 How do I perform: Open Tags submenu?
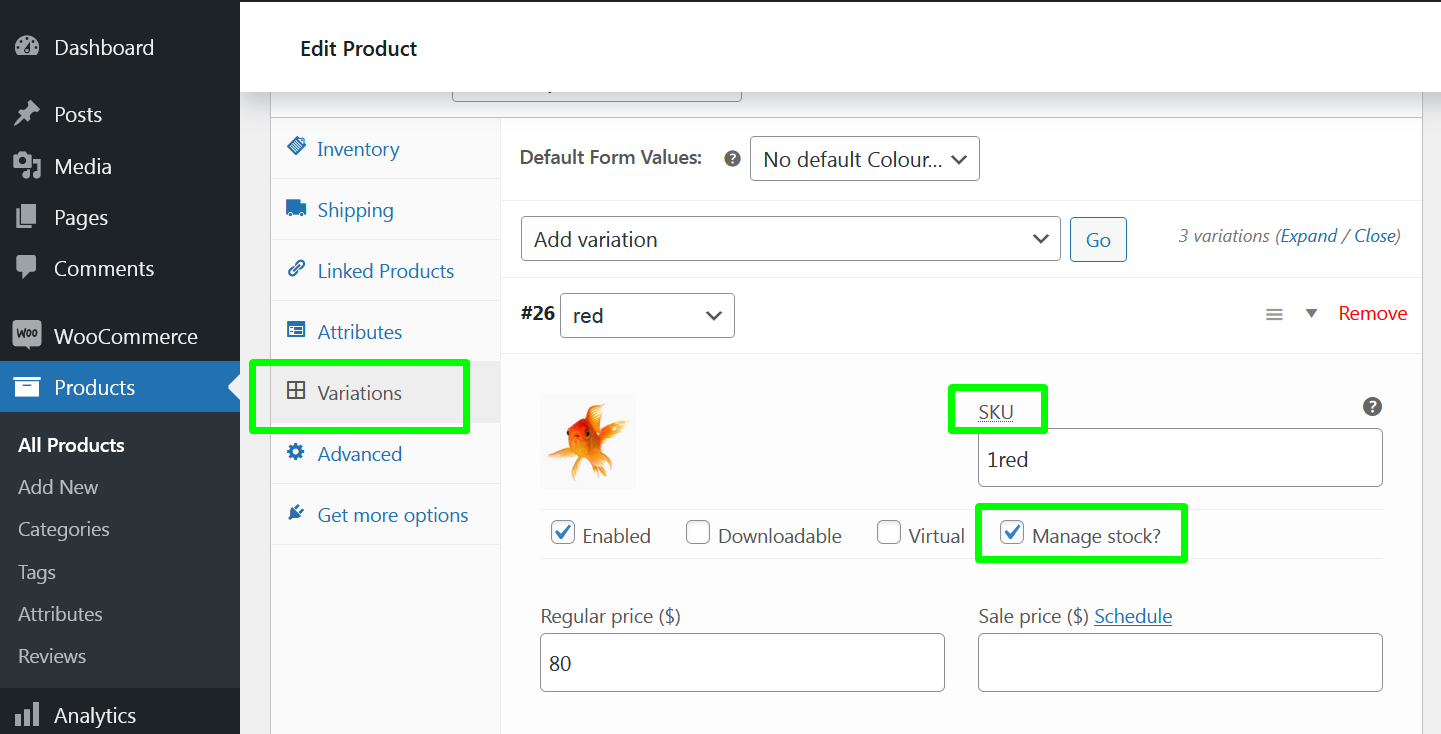tap(37, 572)
